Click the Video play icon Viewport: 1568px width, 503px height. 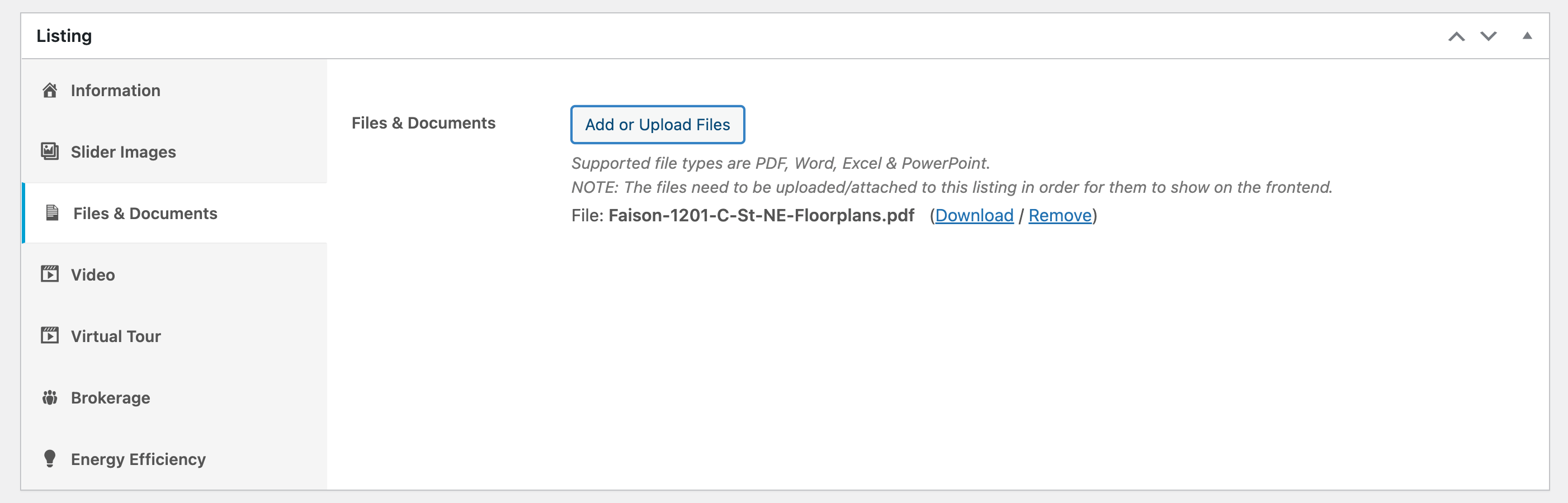click(50, 274)
